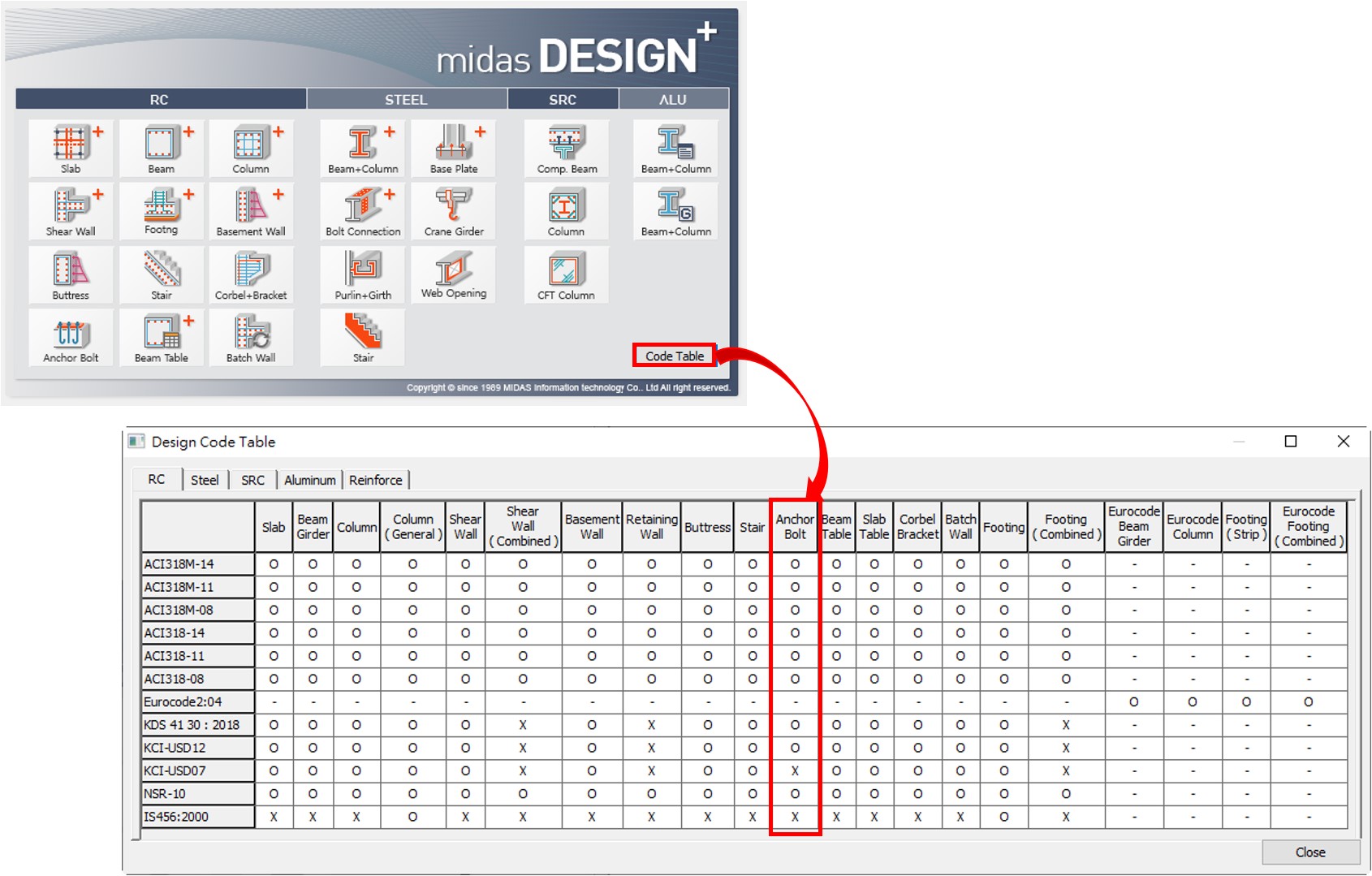This screenshot has width=1372, height=876.
Task: Click the STEEL category header in launcher
Action: pos(406,99)
